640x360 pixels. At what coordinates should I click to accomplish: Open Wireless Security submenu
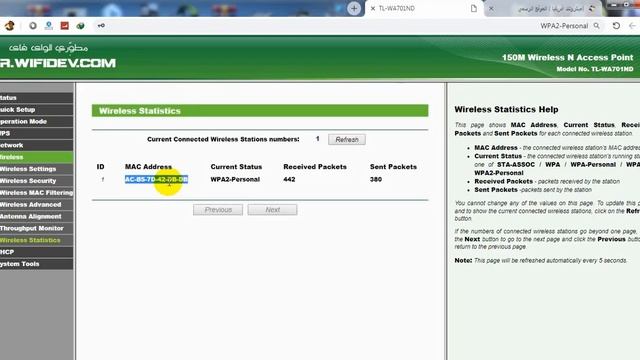[x=37, y=180]
